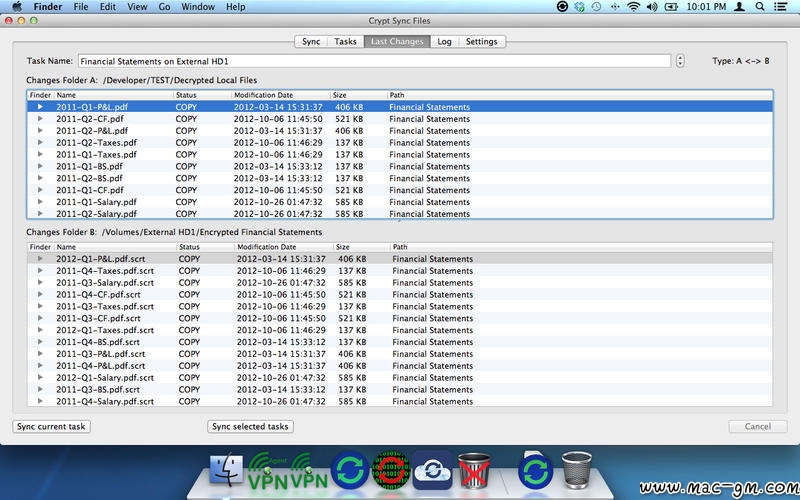Reveal 2011-Q3-BS.pdf.scrt in Finder arrow

coord(40,389)
